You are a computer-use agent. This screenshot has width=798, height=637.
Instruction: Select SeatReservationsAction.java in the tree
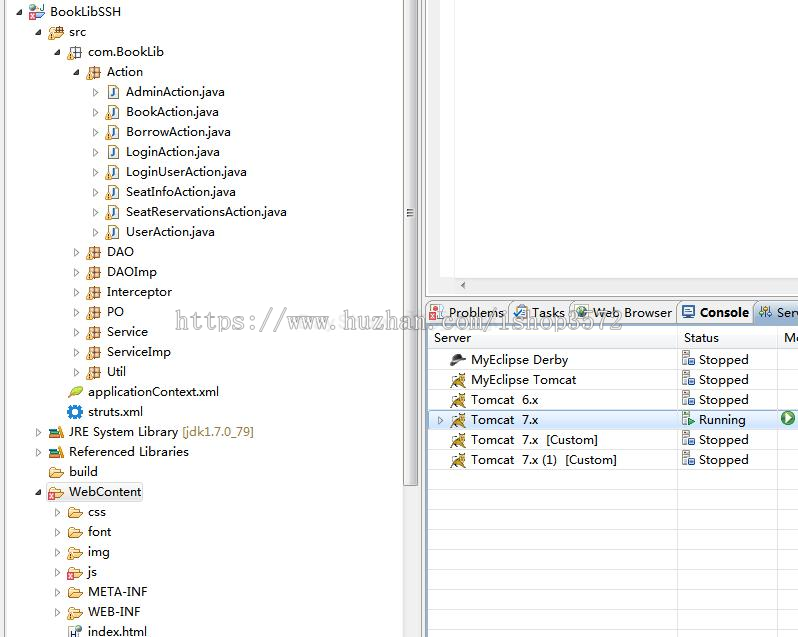(x=206, y=212)
